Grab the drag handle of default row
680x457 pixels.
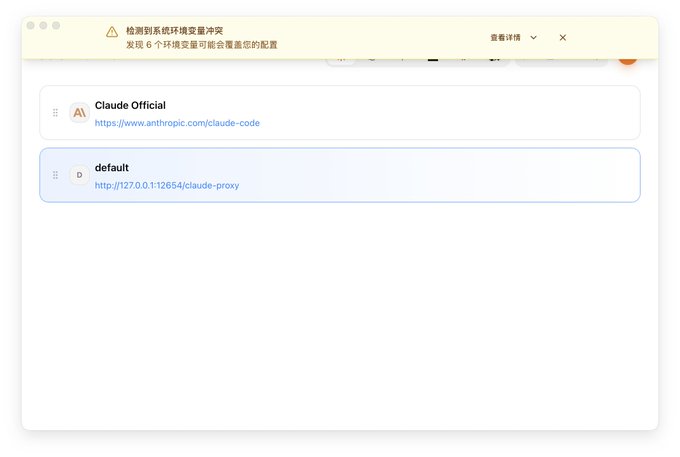click(55, 175)
